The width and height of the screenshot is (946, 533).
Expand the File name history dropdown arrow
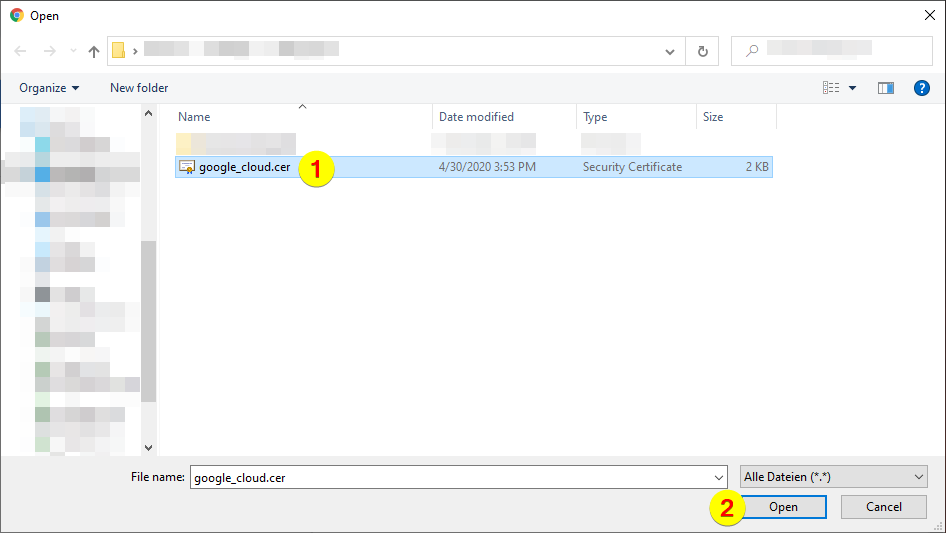click(x=718, y=478)
